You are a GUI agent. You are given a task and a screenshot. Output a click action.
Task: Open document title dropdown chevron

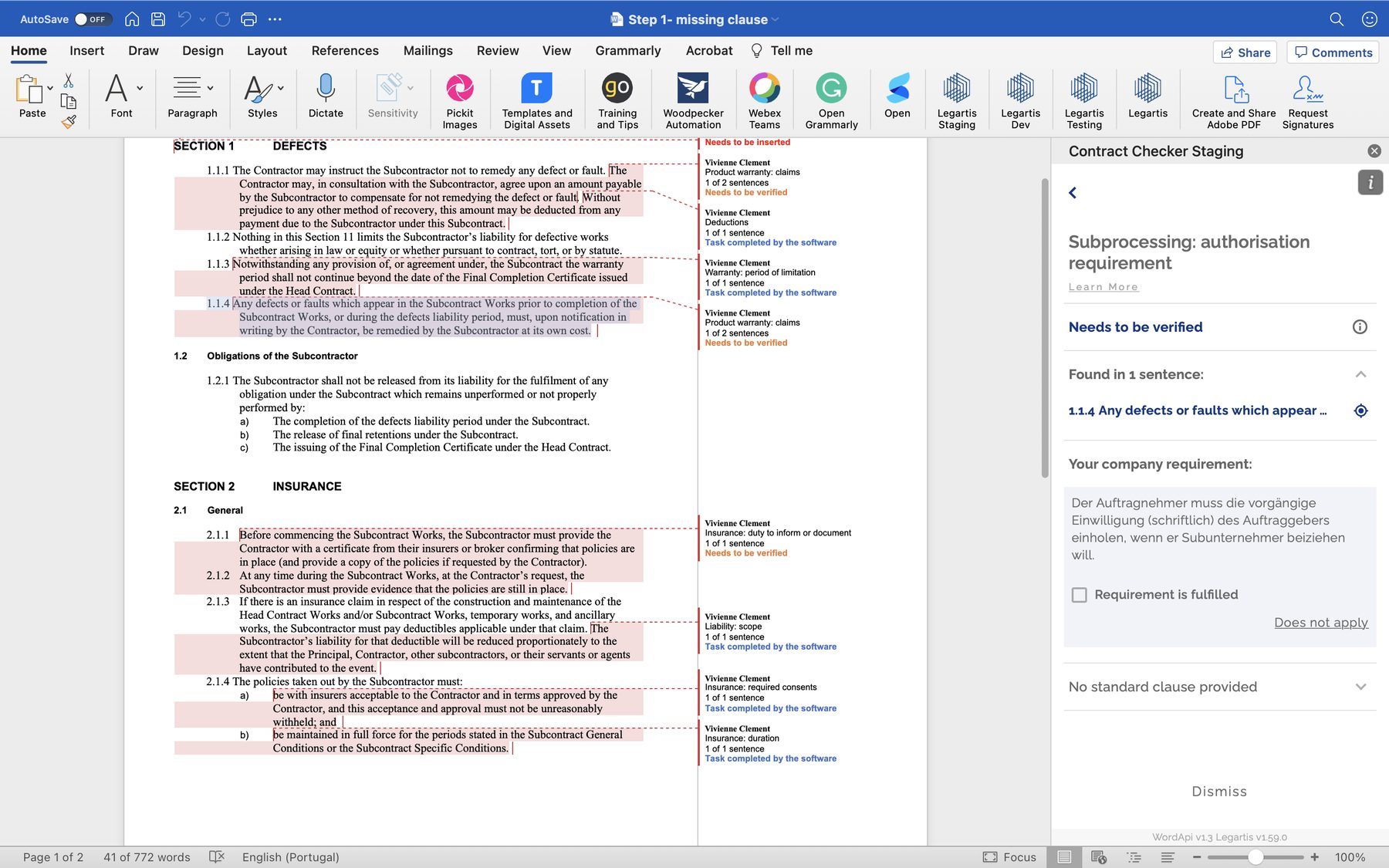coord(775,19)
